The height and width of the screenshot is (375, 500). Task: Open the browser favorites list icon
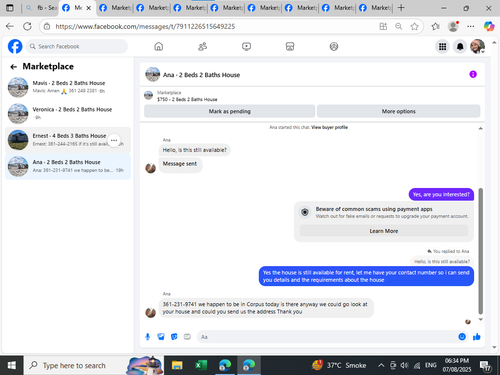pos(435,26)
